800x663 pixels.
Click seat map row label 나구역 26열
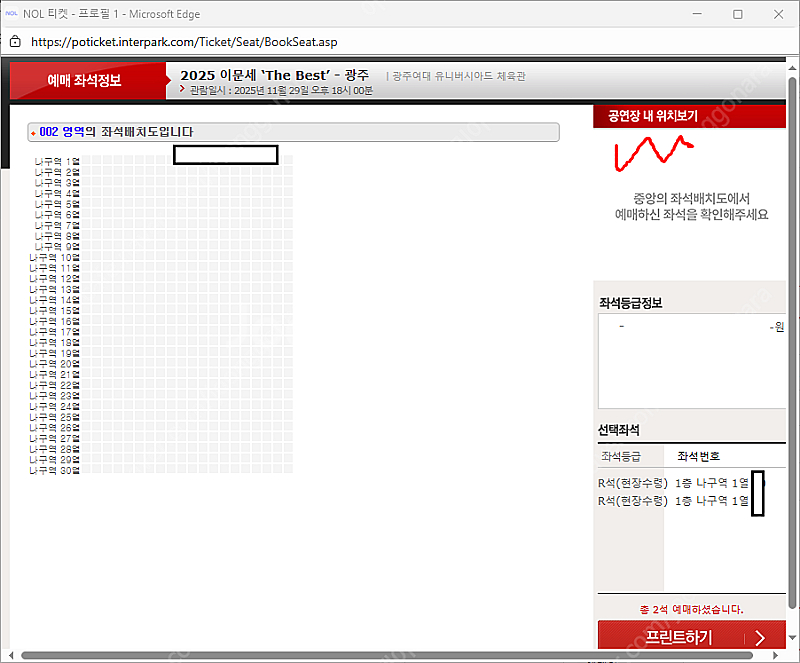click(55, 428)
